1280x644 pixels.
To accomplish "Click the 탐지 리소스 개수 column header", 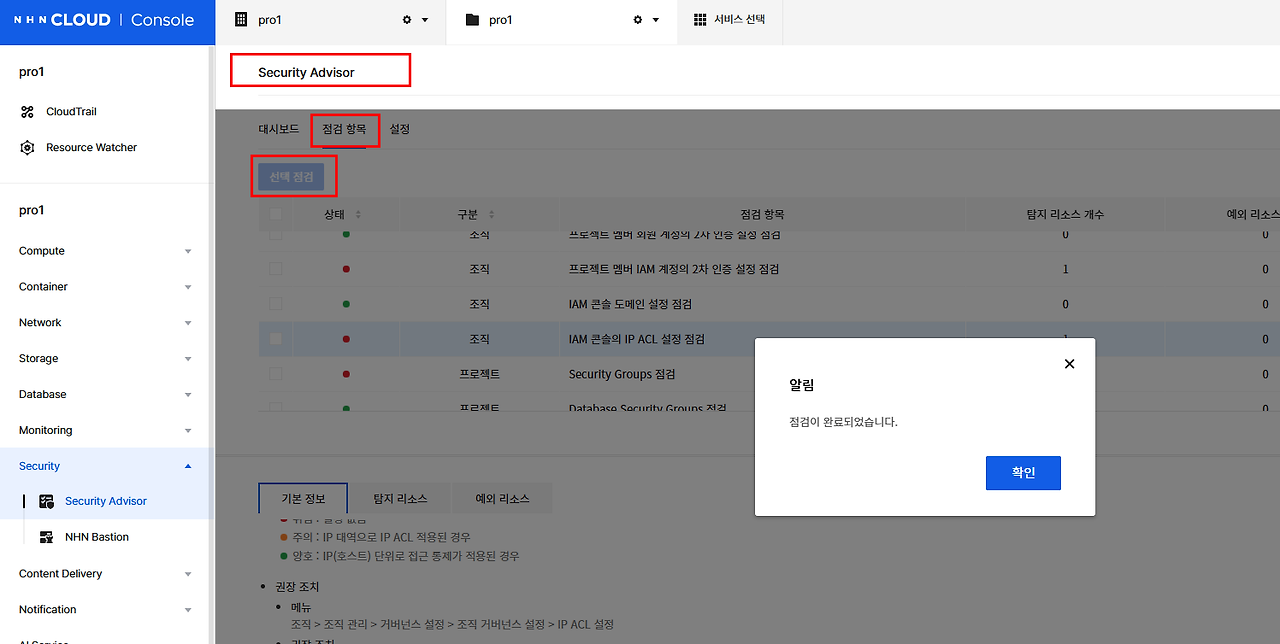I will (x=1065, y=215).
